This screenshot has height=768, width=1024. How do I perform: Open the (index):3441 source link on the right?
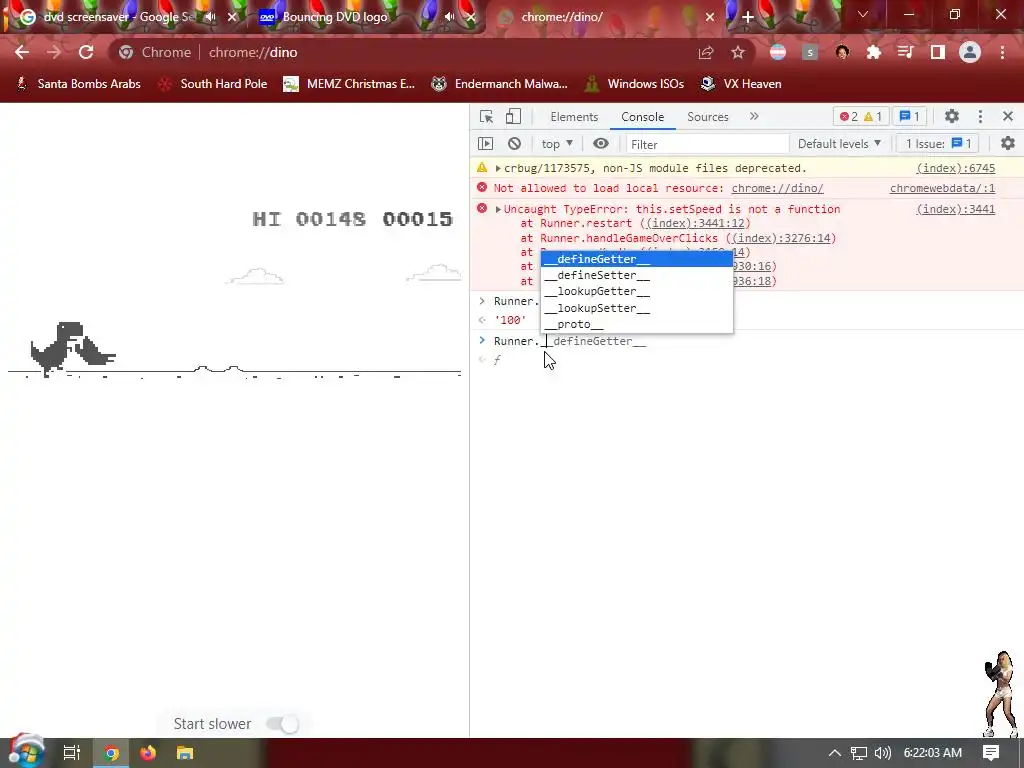[x=955, y=209]
